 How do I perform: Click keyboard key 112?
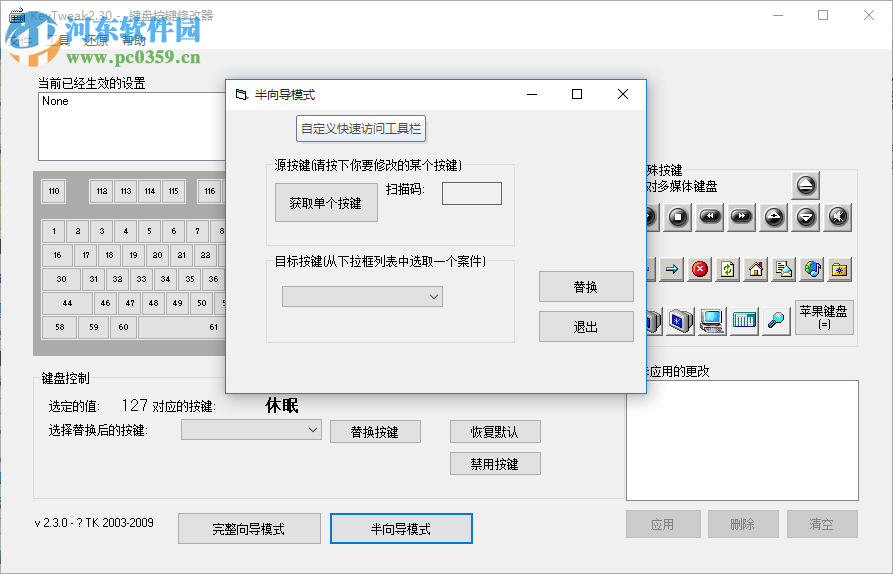(x=101, y=191)
